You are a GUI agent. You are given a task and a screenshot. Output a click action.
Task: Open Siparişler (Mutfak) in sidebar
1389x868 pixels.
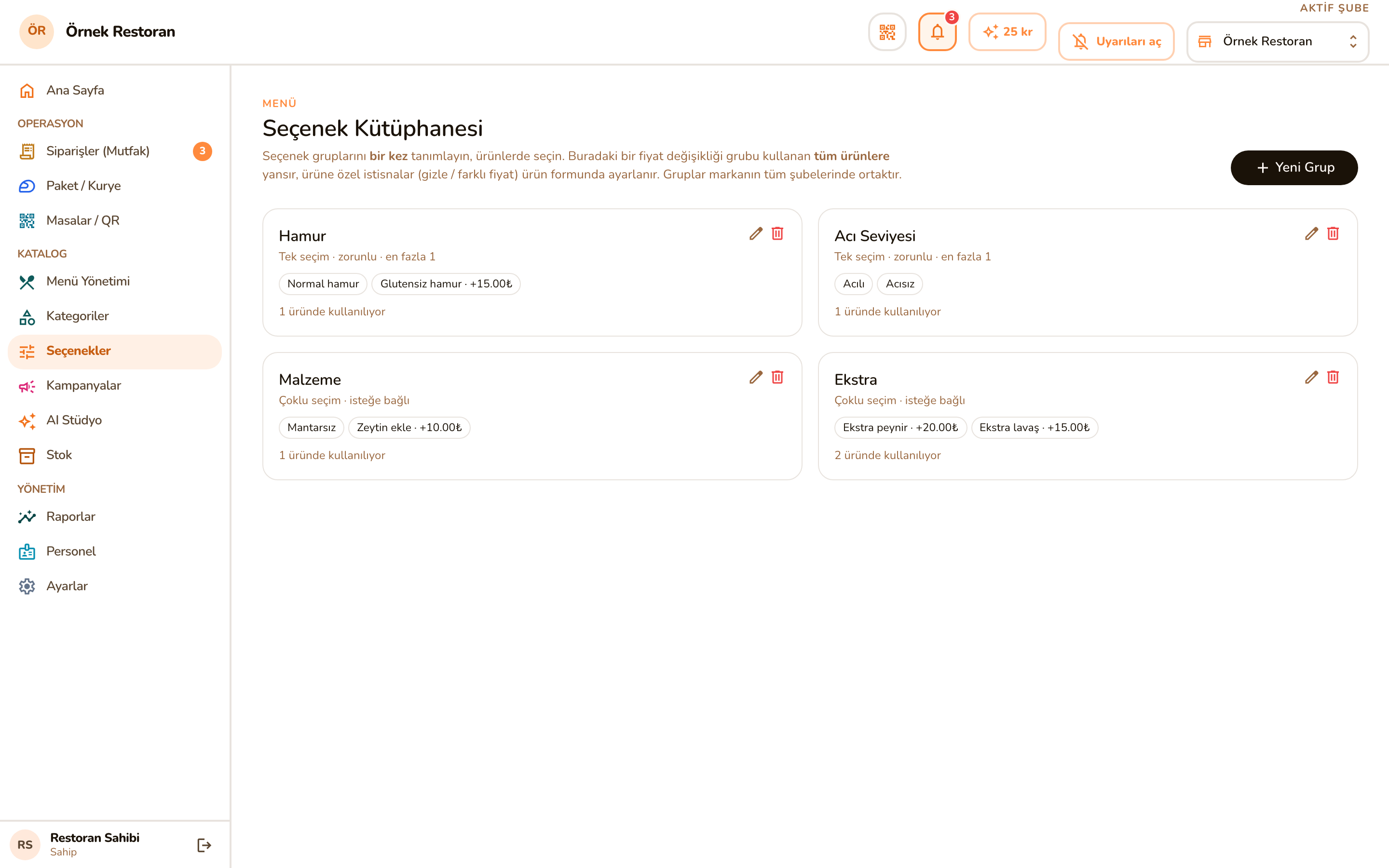click(x=115, y=151)
